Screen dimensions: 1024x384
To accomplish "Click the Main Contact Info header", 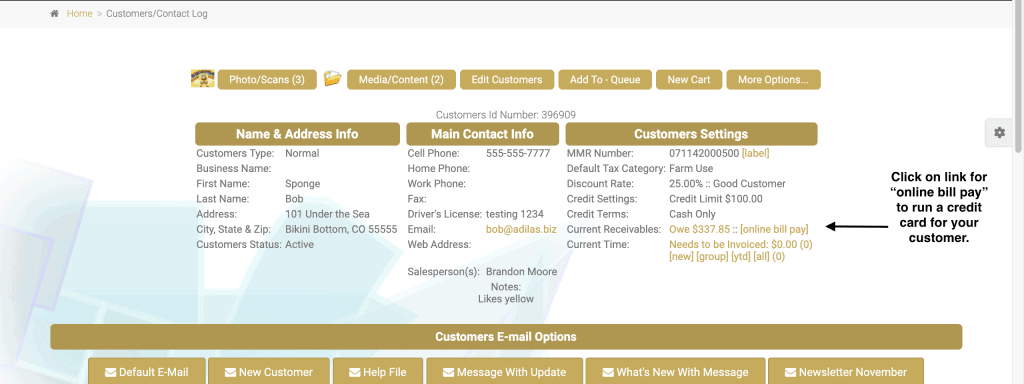I will (483, 134).
